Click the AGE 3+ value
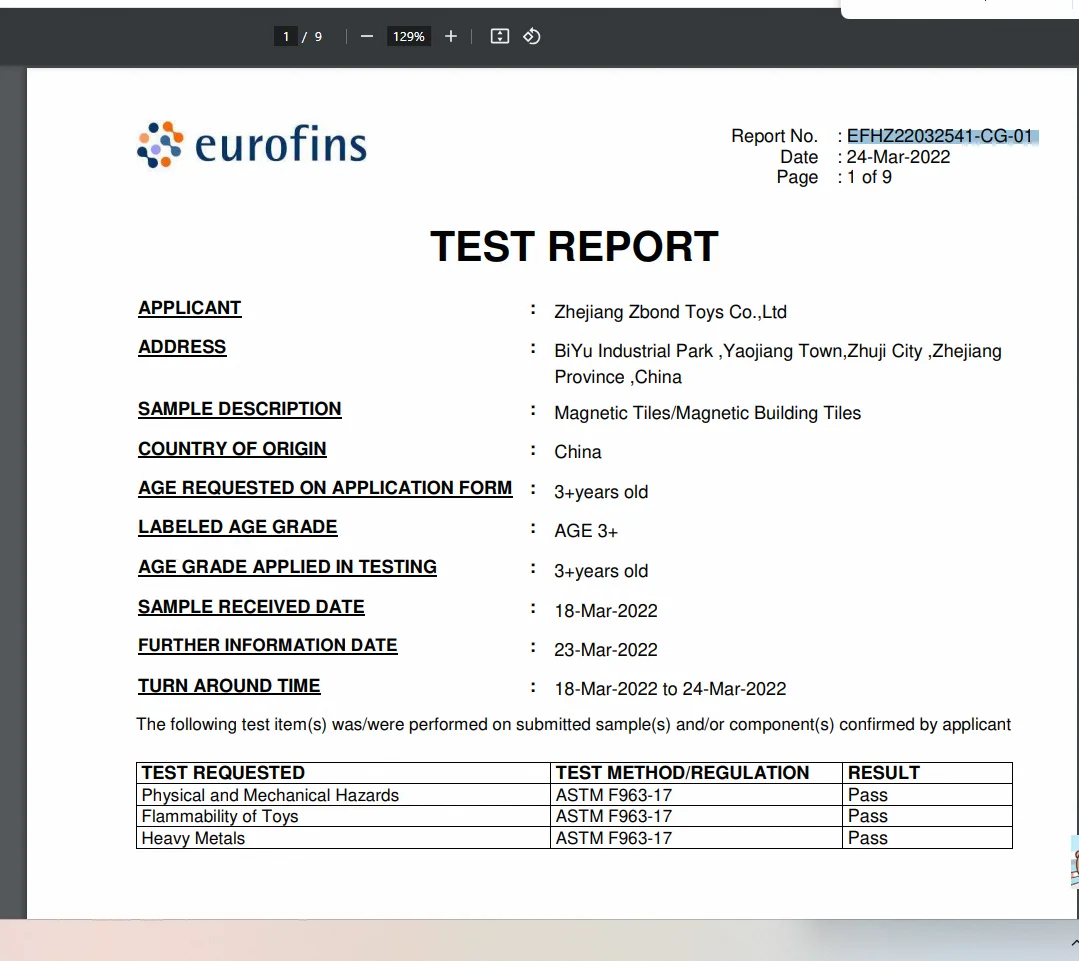The height and width of the screenshot is (961, 1079). [x=586, y=531]
